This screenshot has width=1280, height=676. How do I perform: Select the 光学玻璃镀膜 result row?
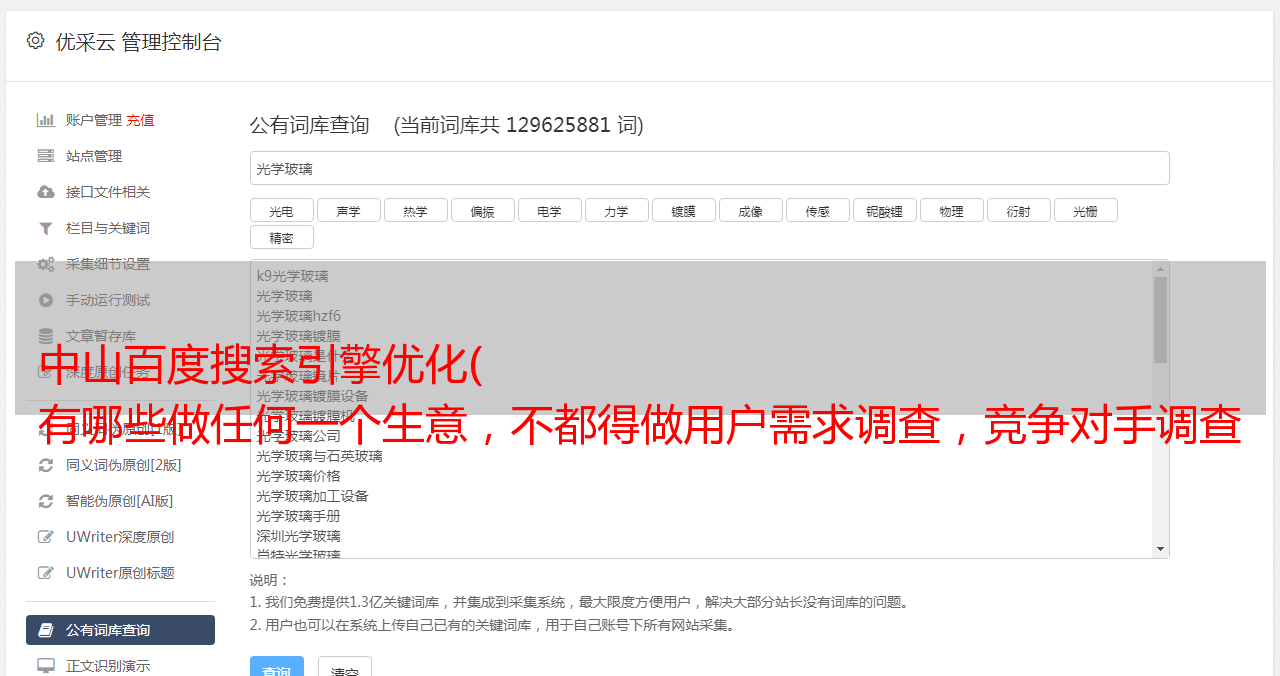click(298, 336)
